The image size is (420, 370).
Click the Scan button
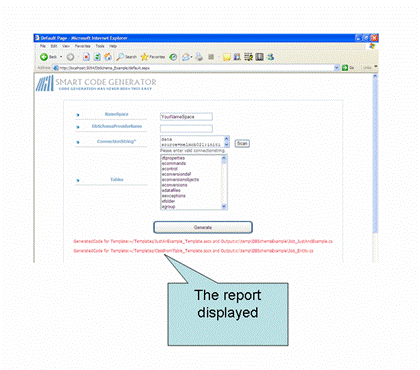click(x=242, y=143)
